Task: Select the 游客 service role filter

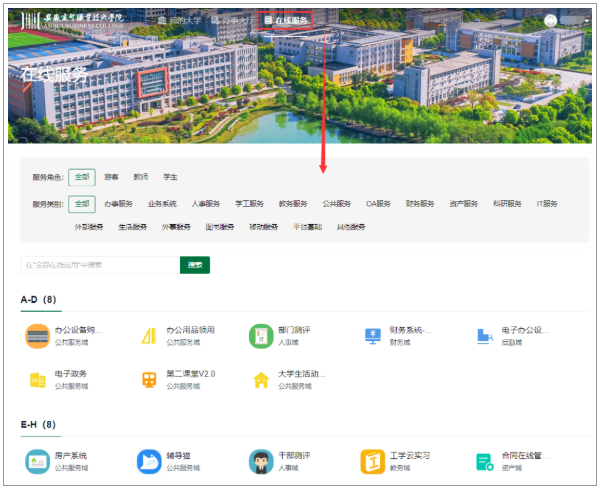Action: point(111,177)
